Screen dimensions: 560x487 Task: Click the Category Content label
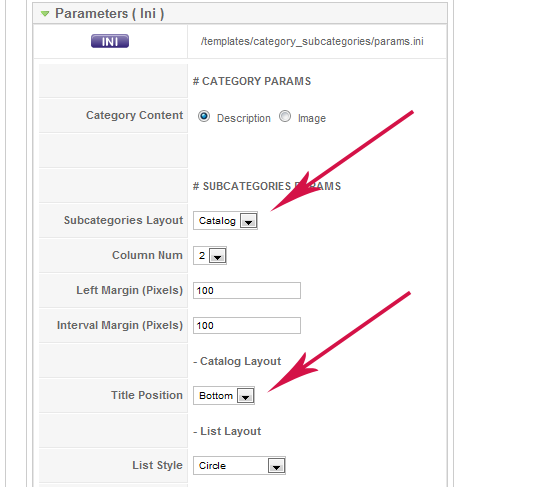(x=135, y=115)
